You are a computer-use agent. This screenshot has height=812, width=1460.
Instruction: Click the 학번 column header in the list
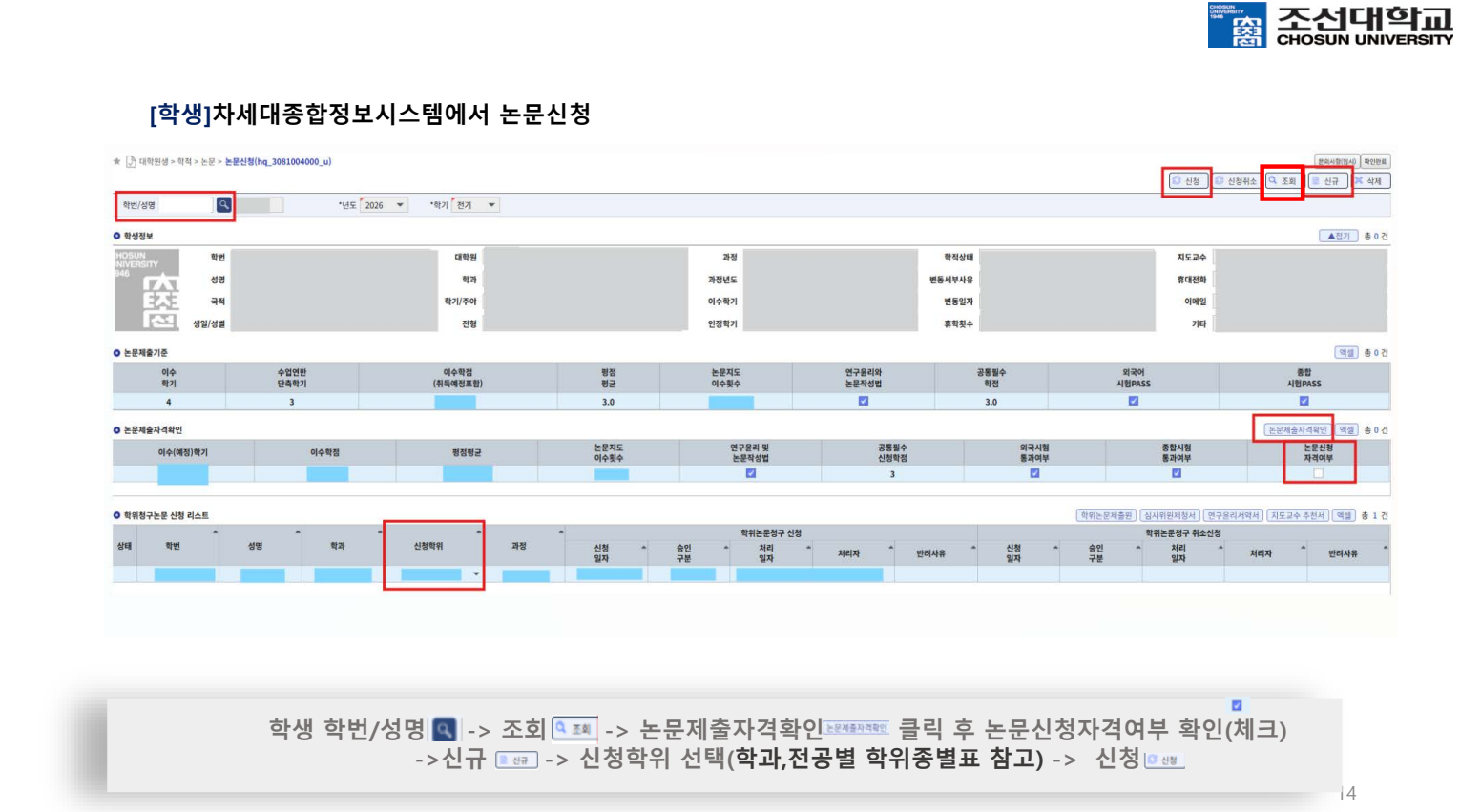173,547
